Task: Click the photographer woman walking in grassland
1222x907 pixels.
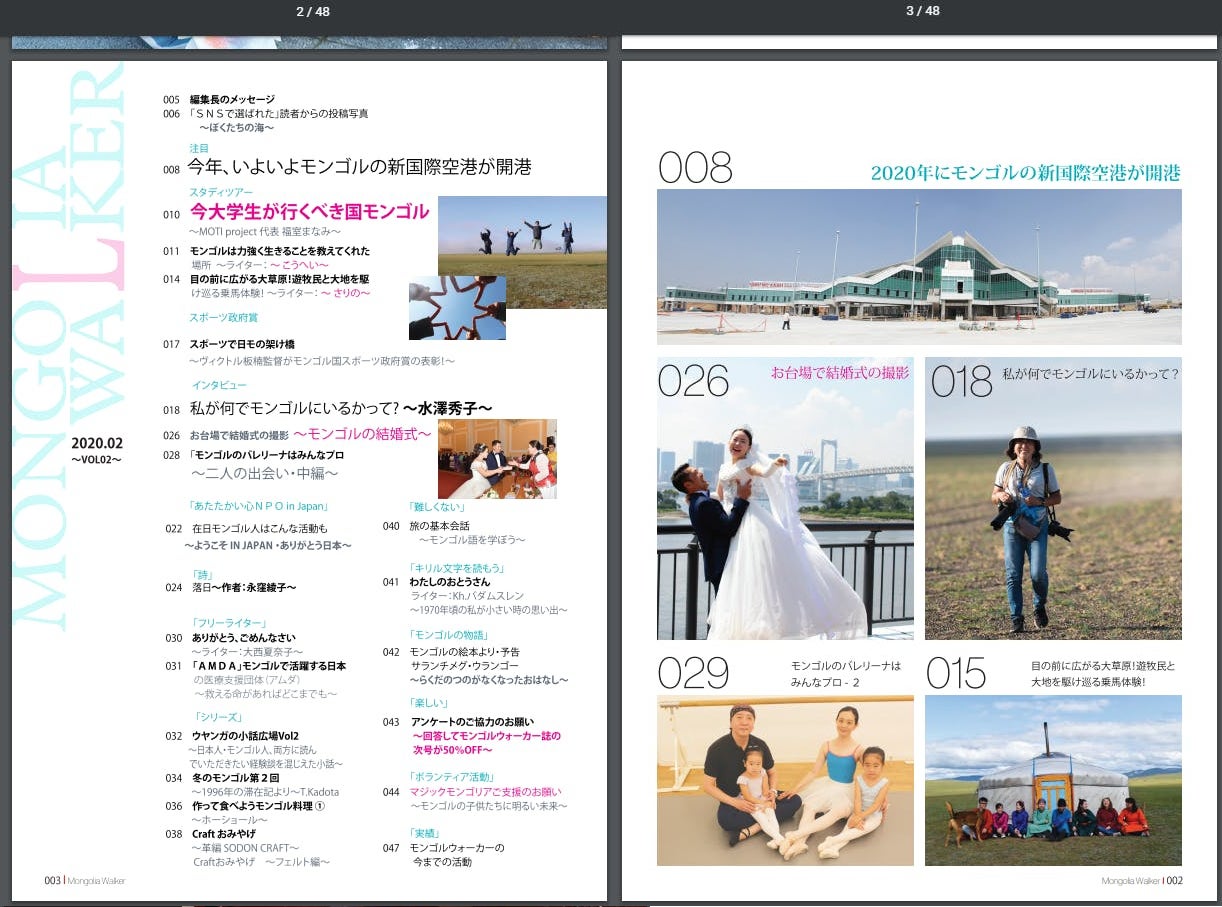Action: (1052, 498)
